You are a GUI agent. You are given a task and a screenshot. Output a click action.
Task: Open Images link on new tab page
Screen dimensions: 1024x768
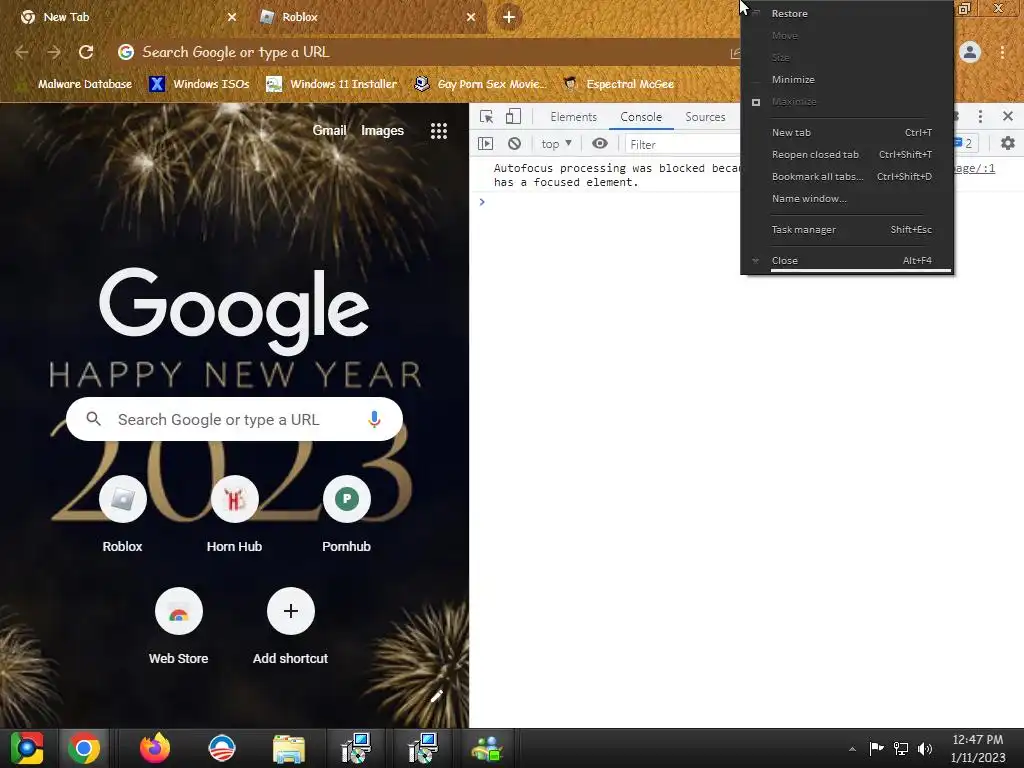pyautogui.click(x=382, y=131)
